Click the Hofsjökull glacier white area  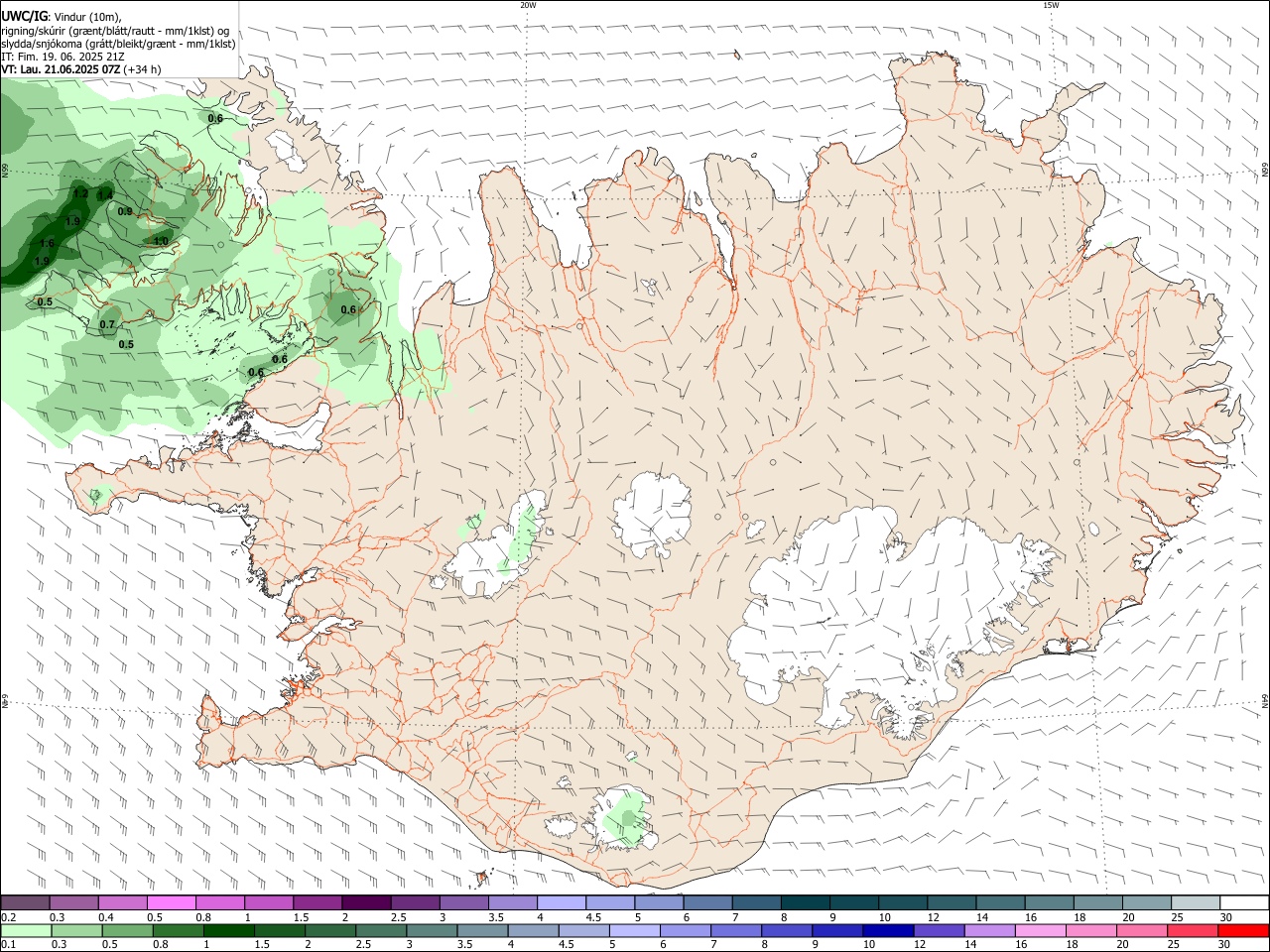tap(652, 514)
